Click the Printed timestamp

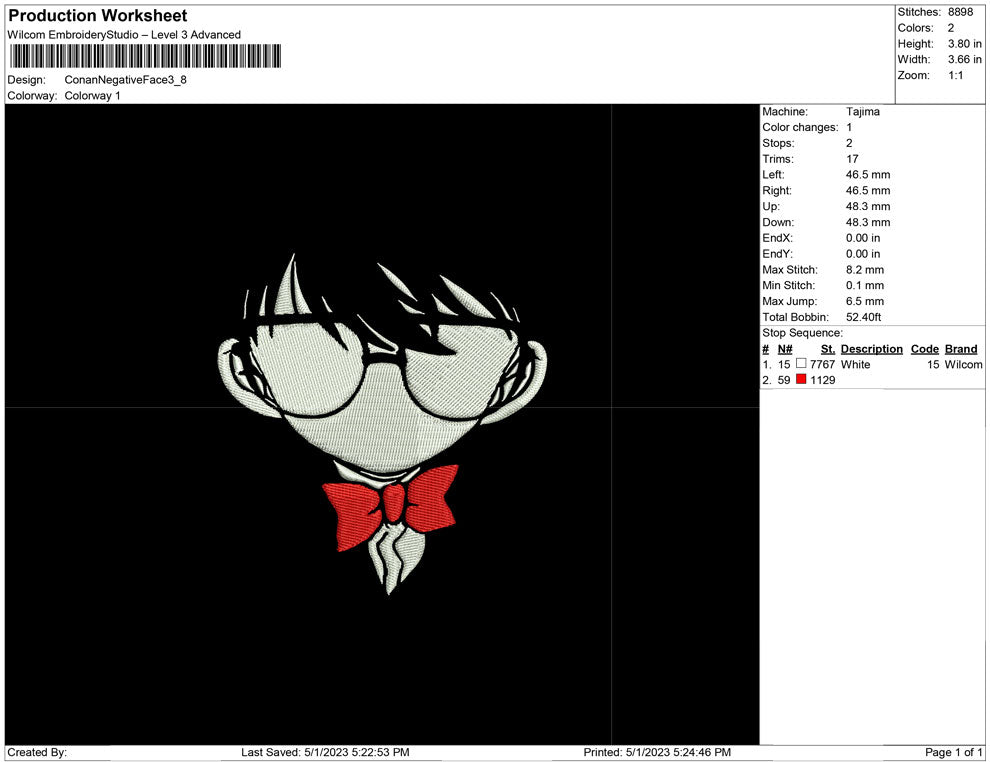tap(655, 753)
